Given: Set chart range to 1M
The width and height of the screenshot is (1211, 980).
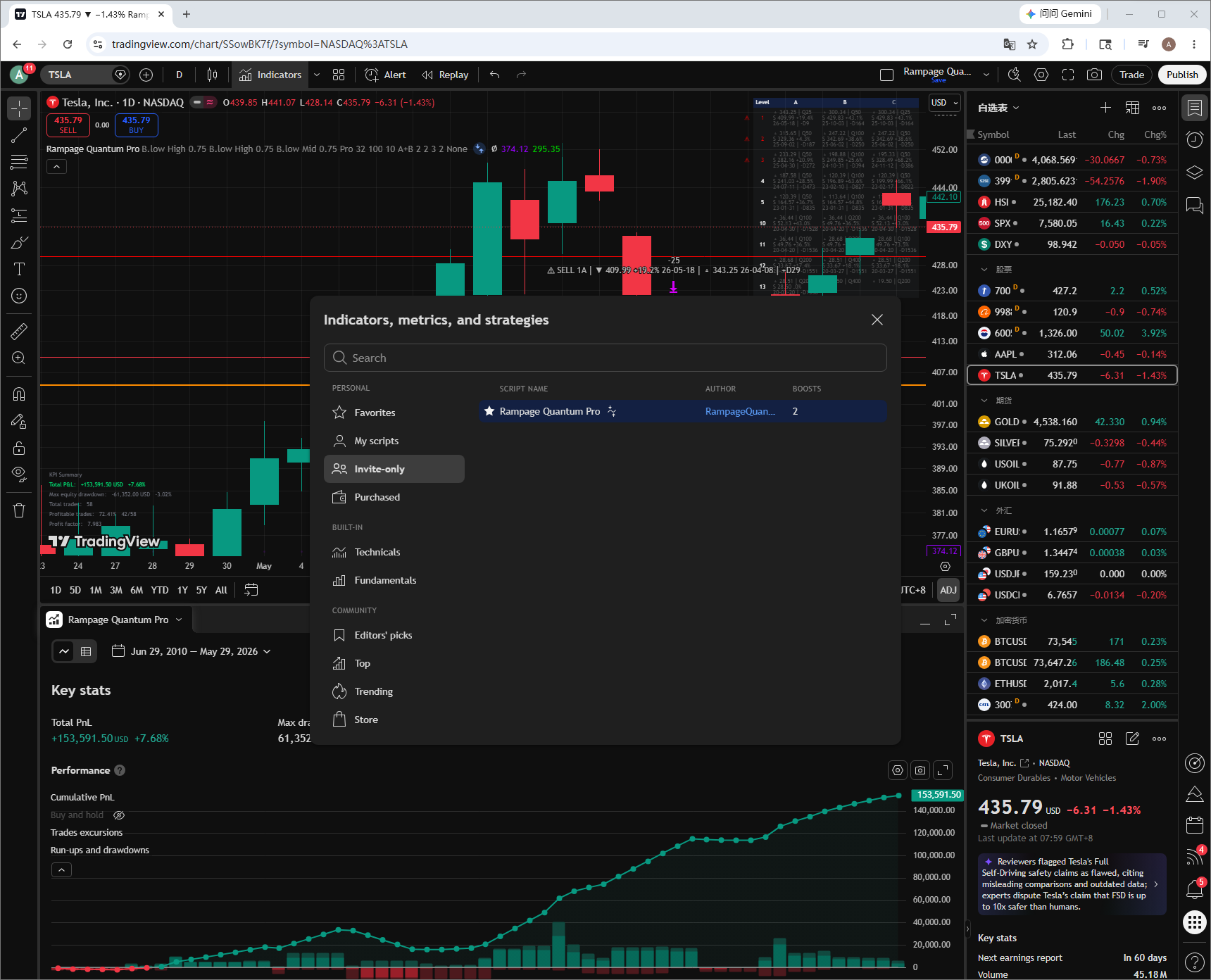Looking at the screenshot, I should coord(96,590).
